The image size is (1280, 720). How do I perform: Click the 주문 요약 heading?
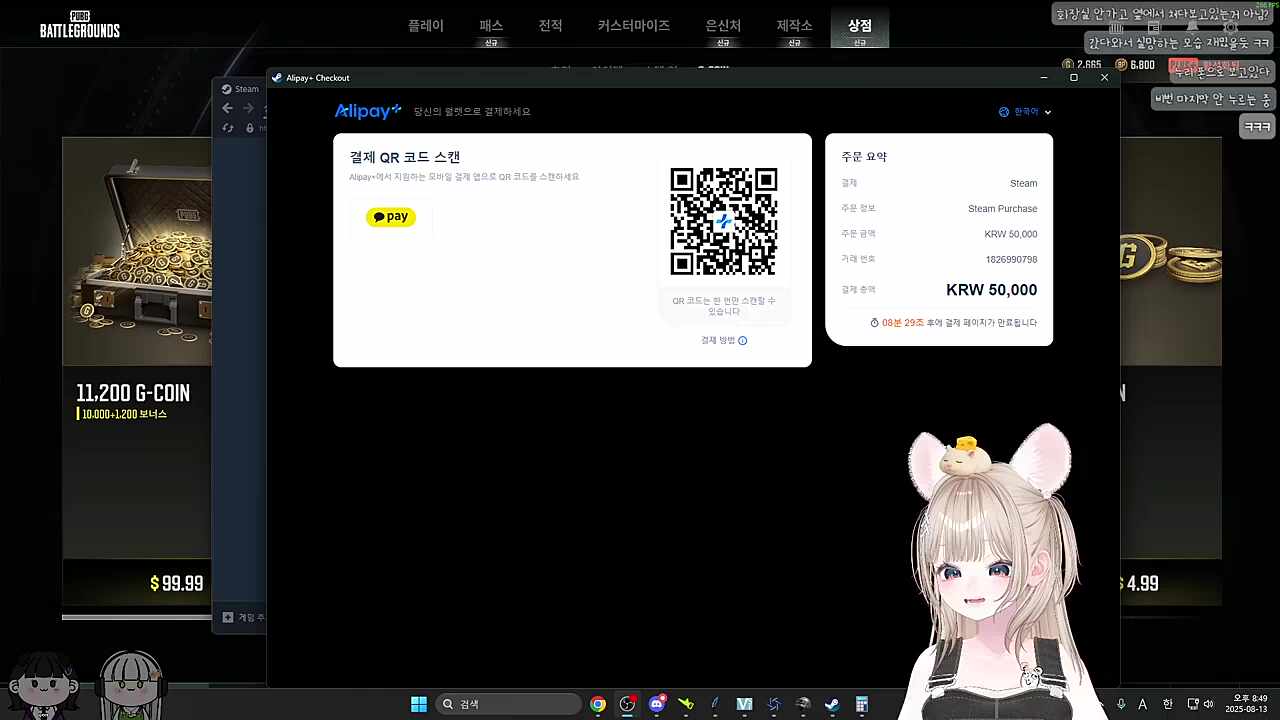point(864,157)
